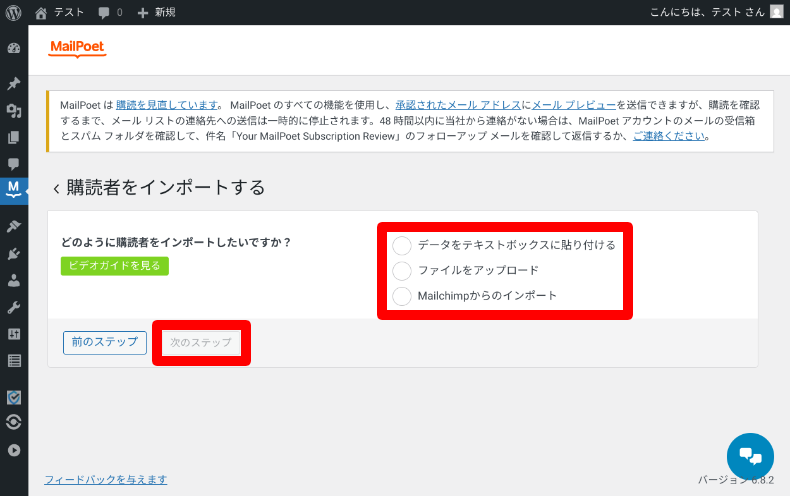The image size is (790, 496).
Task: Open Tools wrench icon in sidebar
Action: (x=14, y=307)
